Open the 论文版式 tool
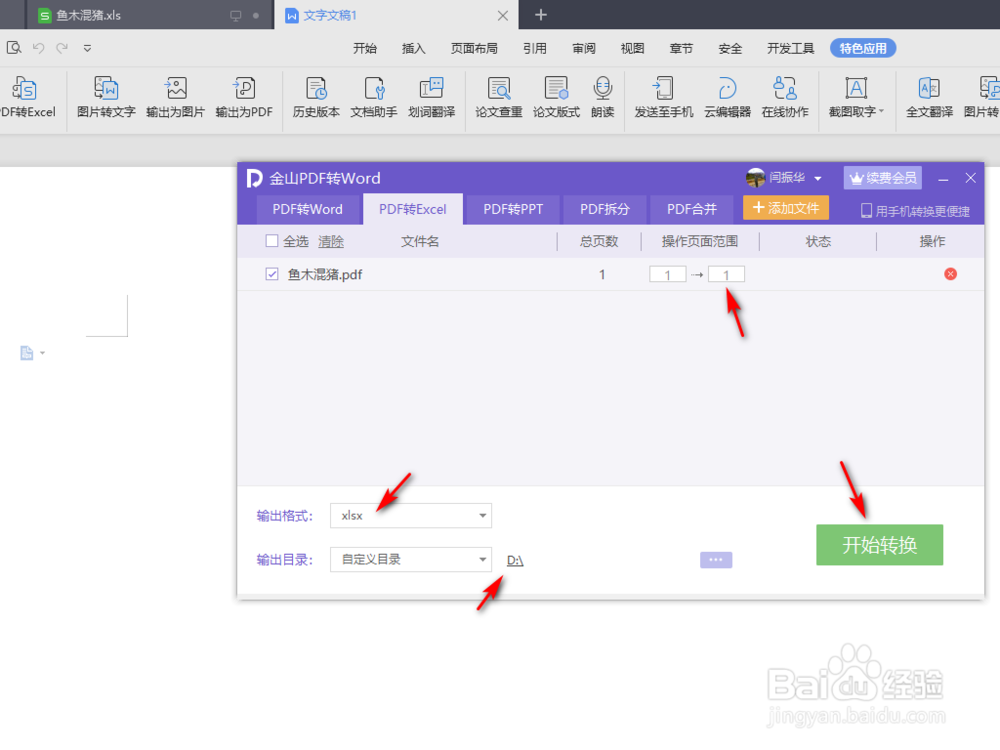Screen dimensions: 1000x750 (x=556, y=97)
